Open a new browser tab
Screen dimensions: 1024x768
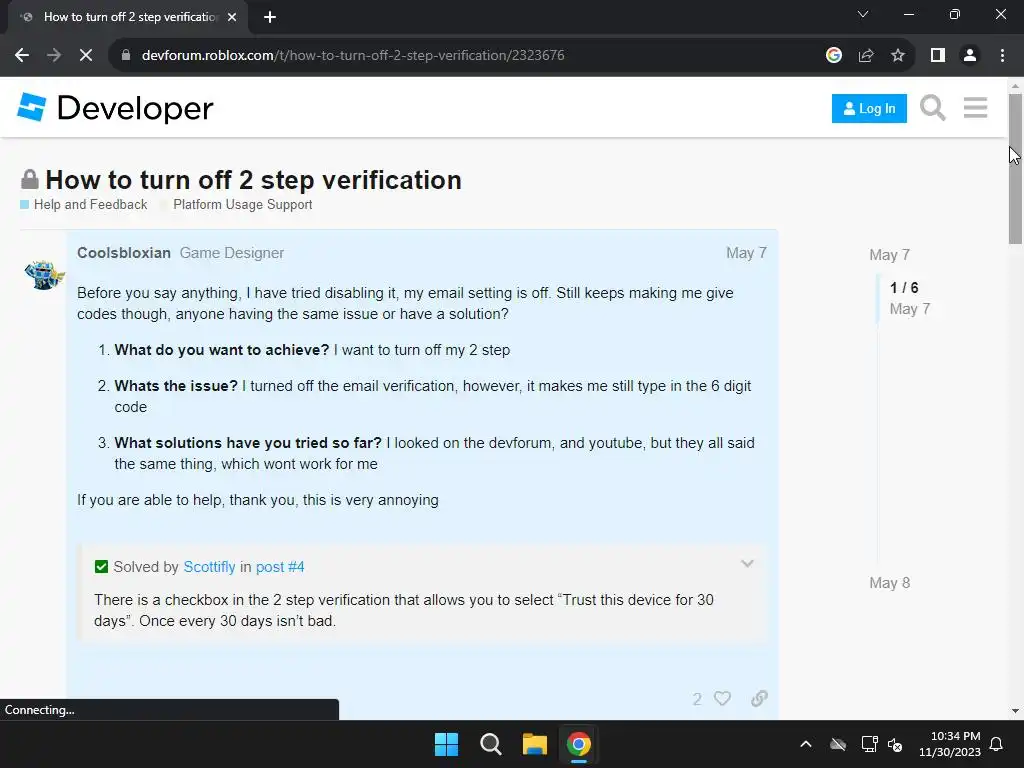(270, 17)
